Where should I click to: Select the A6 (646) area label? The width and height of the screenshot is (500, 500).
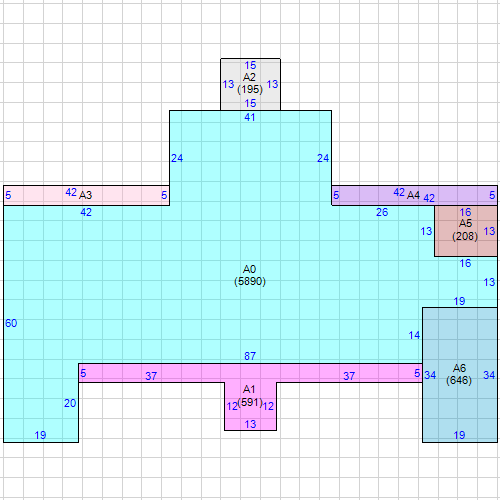[459, 374]
